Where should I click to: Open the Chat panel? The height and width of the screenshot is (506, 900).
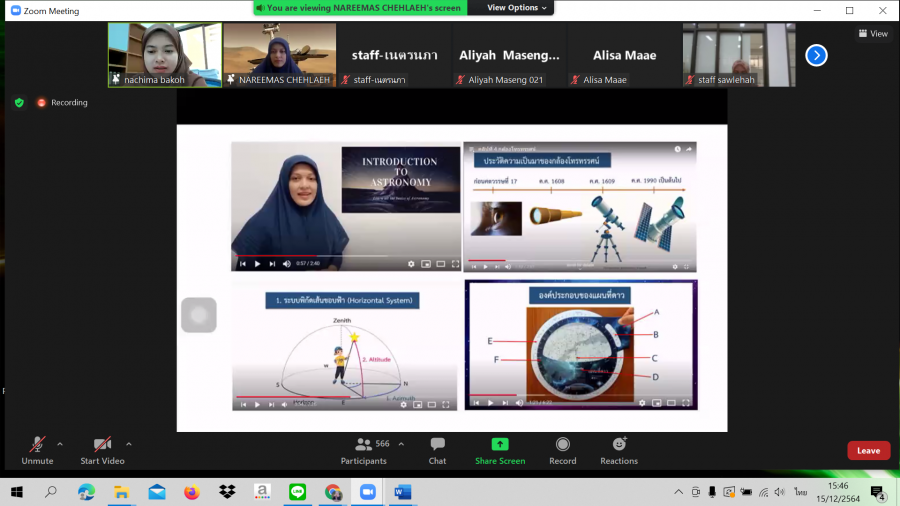437,450
